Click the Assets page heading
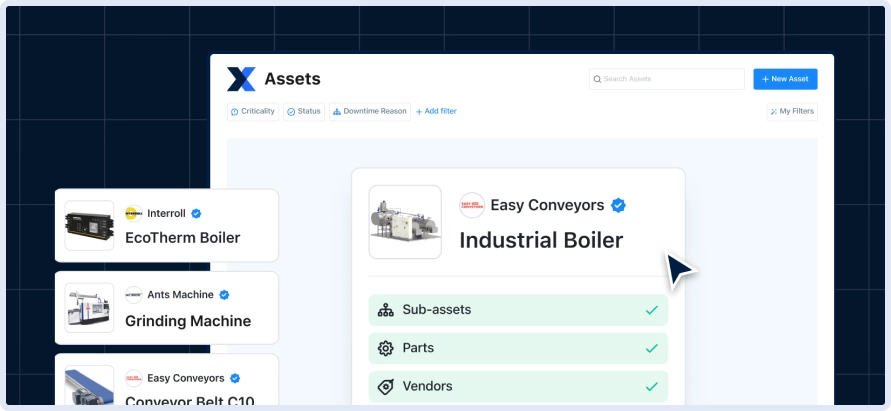The image size is (891, 411). (293, 79)
